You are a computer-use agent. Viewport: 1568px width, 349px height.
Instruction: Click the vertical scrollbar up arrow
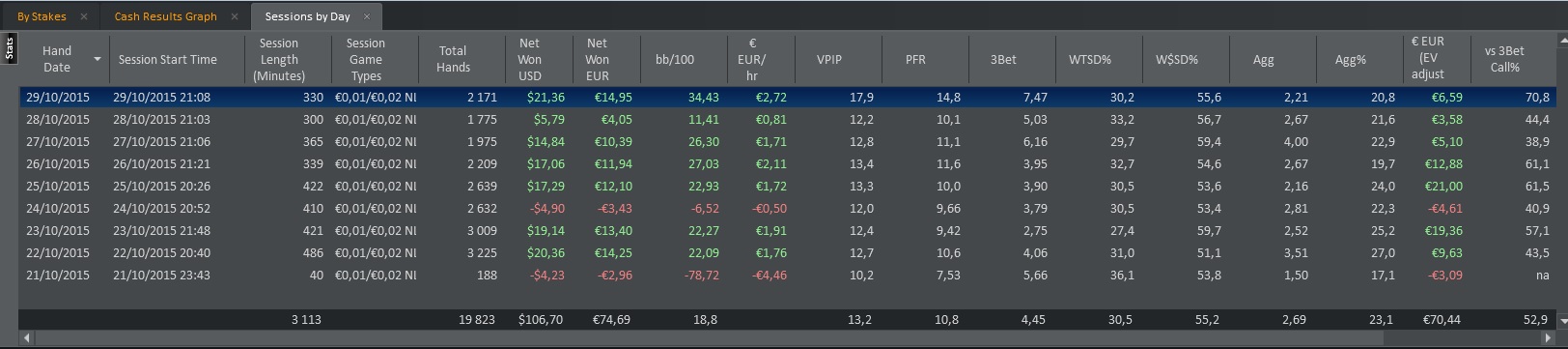pos(1562,42)
